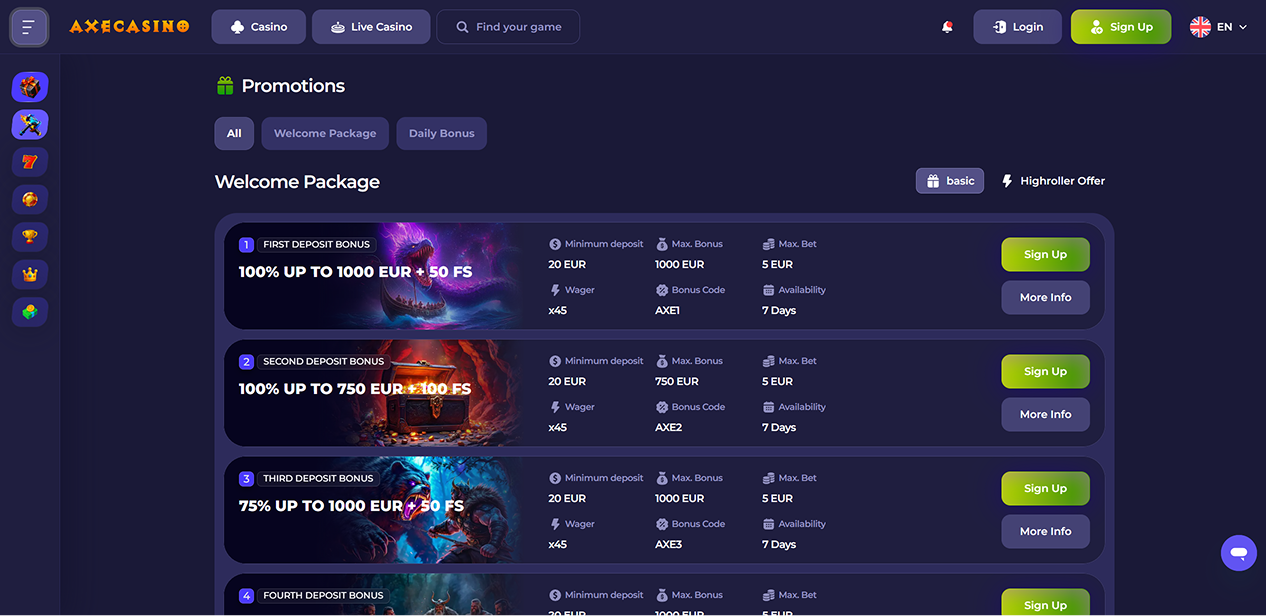Click the Login button
Image resolution: width=1266 pixels, height=616 pixels.
[1017, 27]
